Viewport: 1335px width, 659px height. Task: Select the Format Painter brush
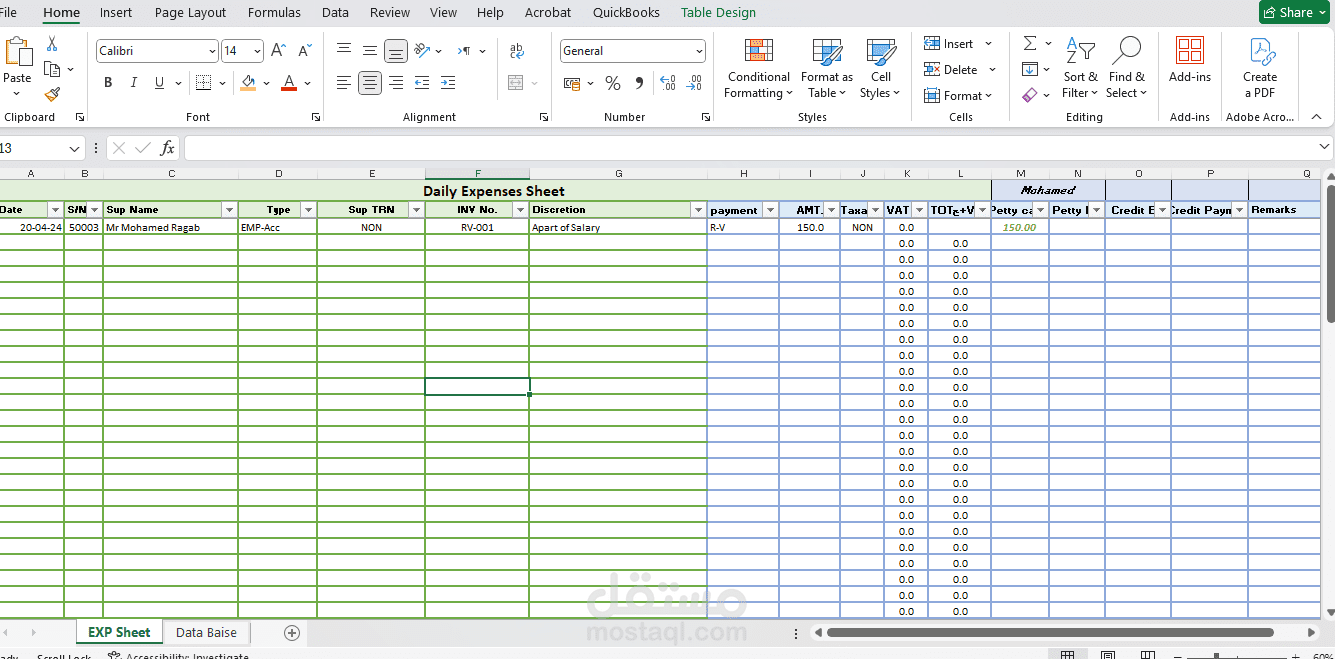click(52, 94)
